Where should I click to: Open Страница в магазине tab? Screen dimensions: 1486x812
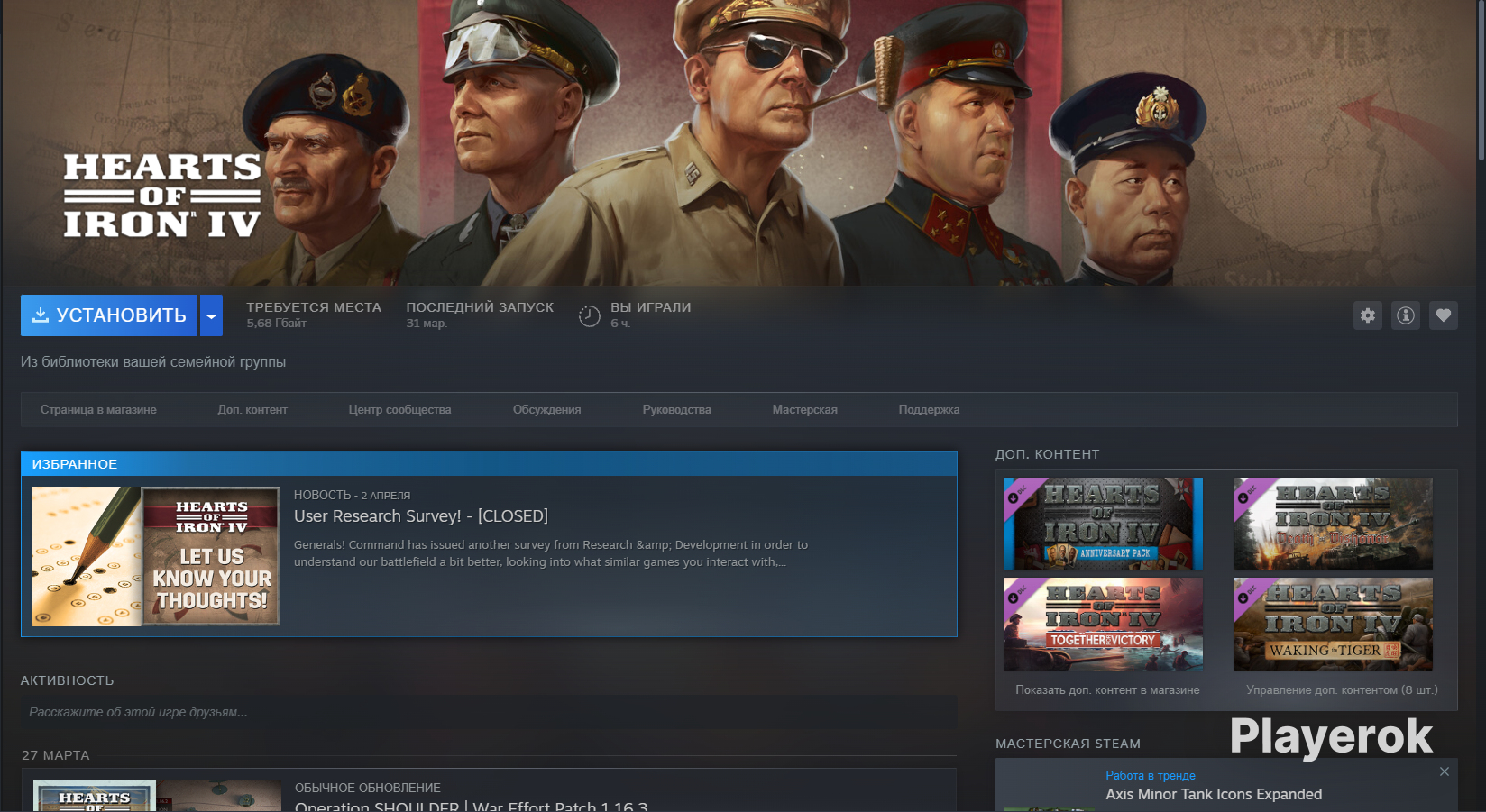pos(98,410)
